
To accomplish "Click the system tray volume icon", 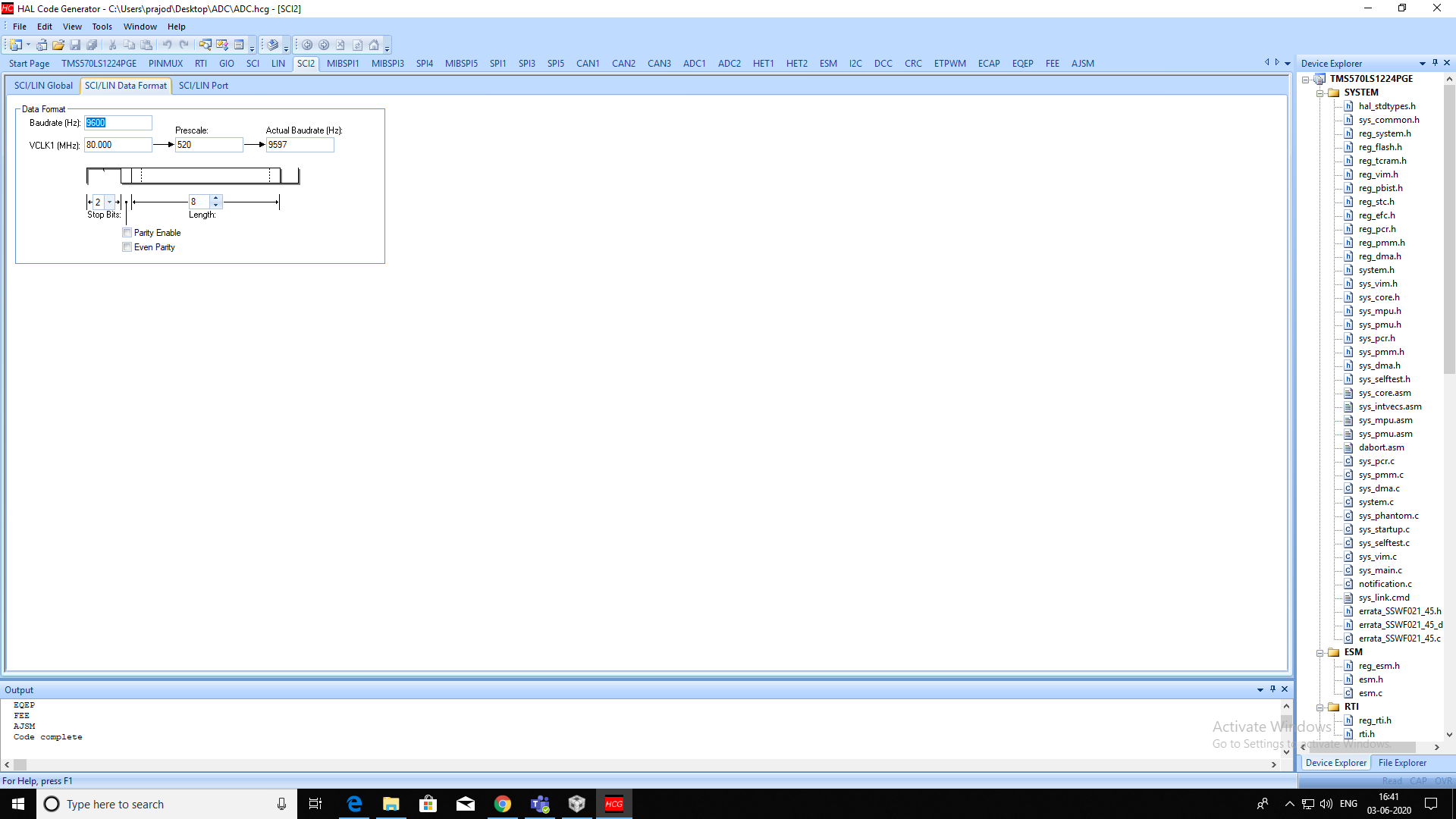I will tap(1326, 804).
